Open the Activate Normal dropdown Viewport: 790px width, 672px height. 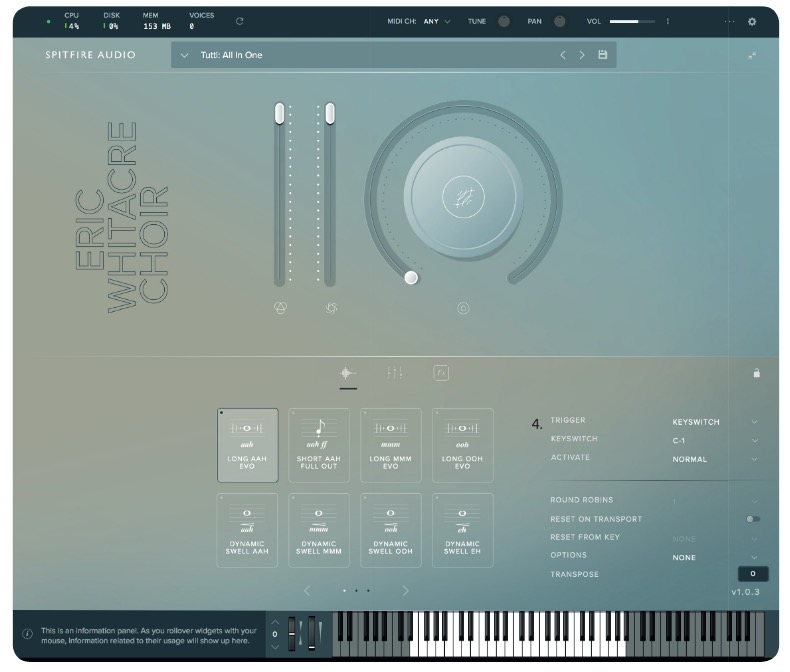click(x=714, y=459)
